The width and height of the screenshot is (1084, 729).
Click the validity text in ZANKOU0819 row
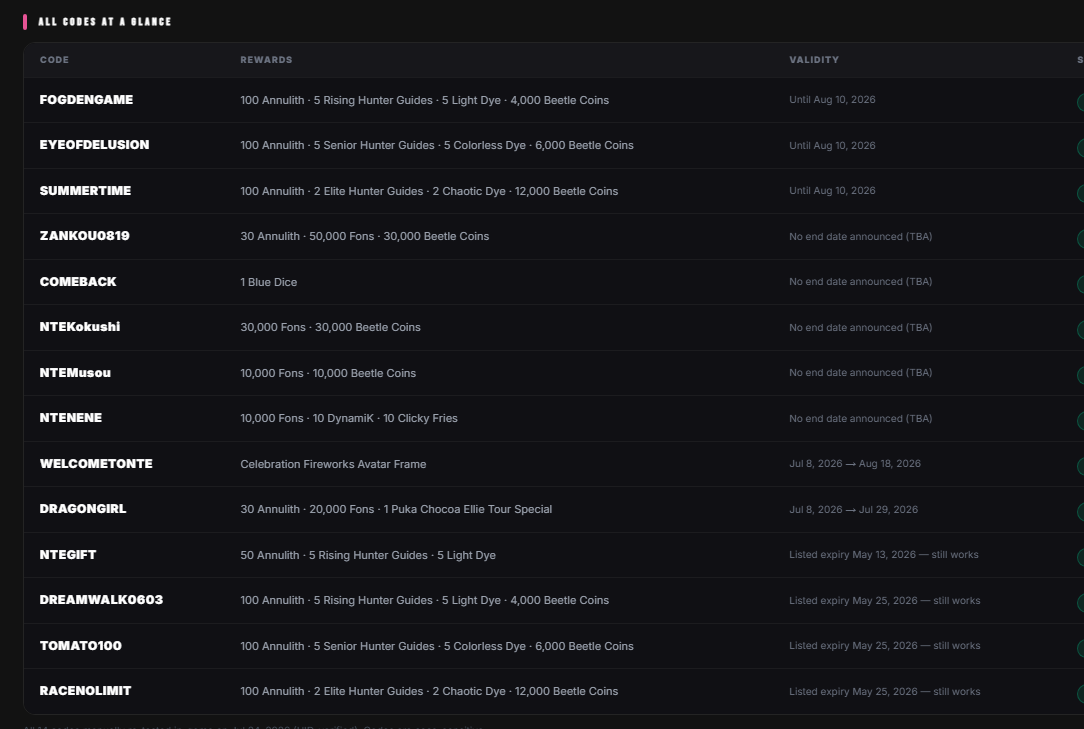[x=861, y=237]
